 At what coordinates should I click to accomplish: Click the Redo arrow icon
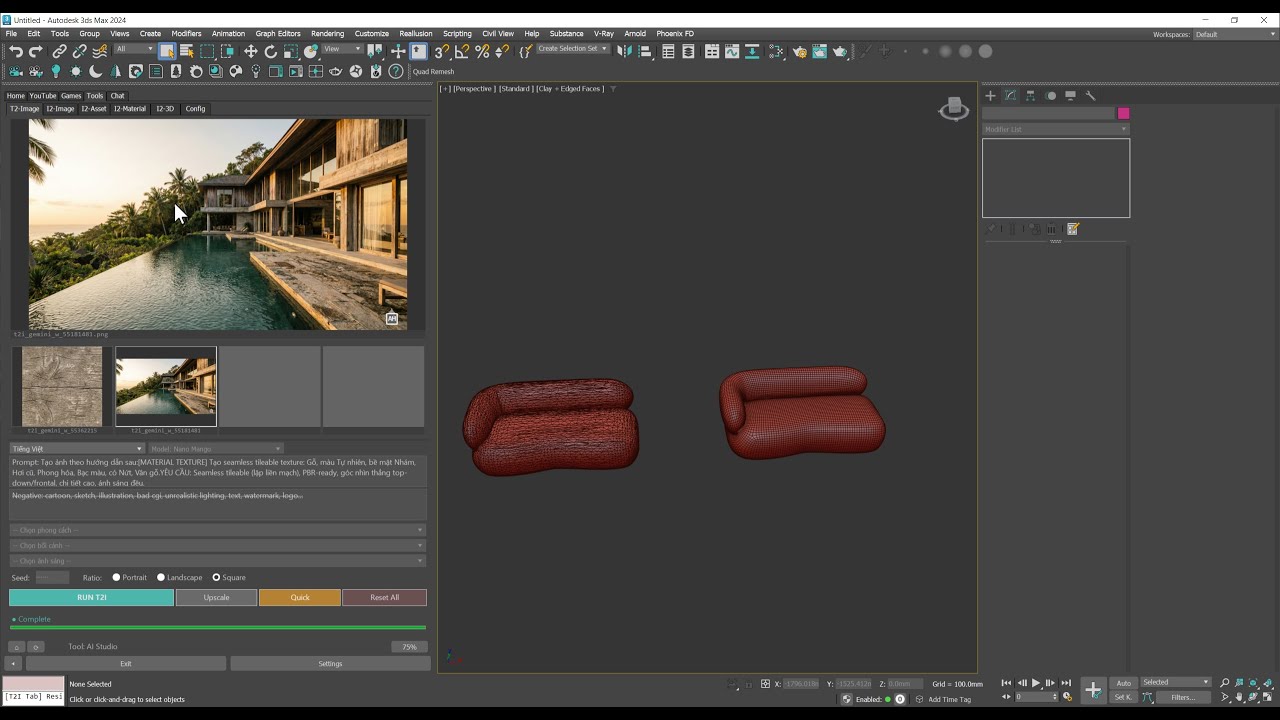coord(36,52)
